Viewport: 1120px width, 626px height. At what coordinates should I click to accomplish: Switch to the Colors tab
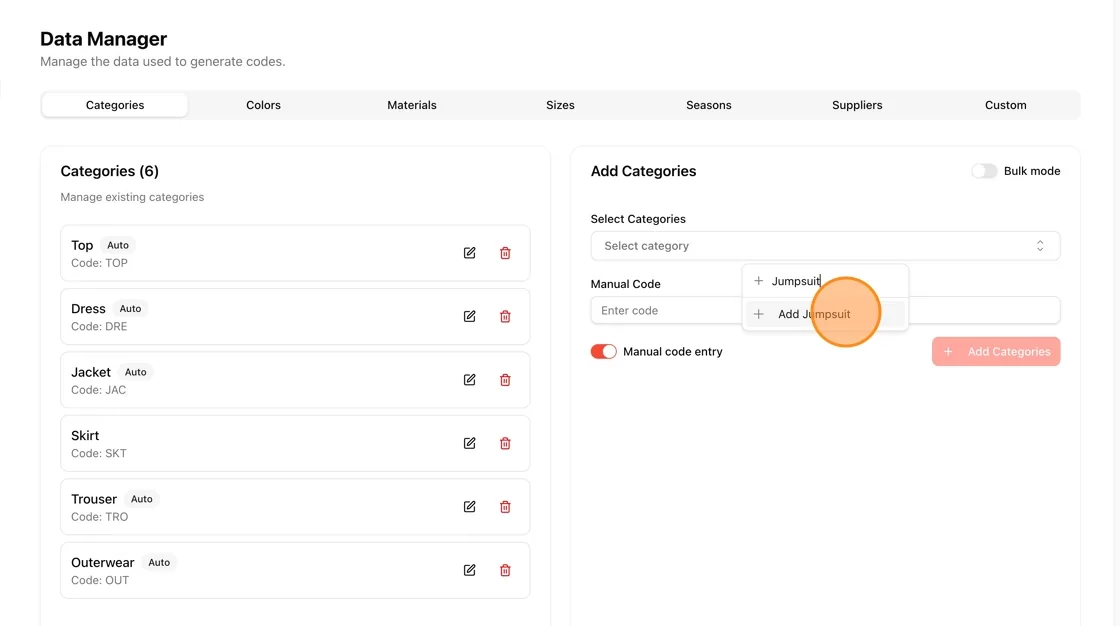pos(264,105)
